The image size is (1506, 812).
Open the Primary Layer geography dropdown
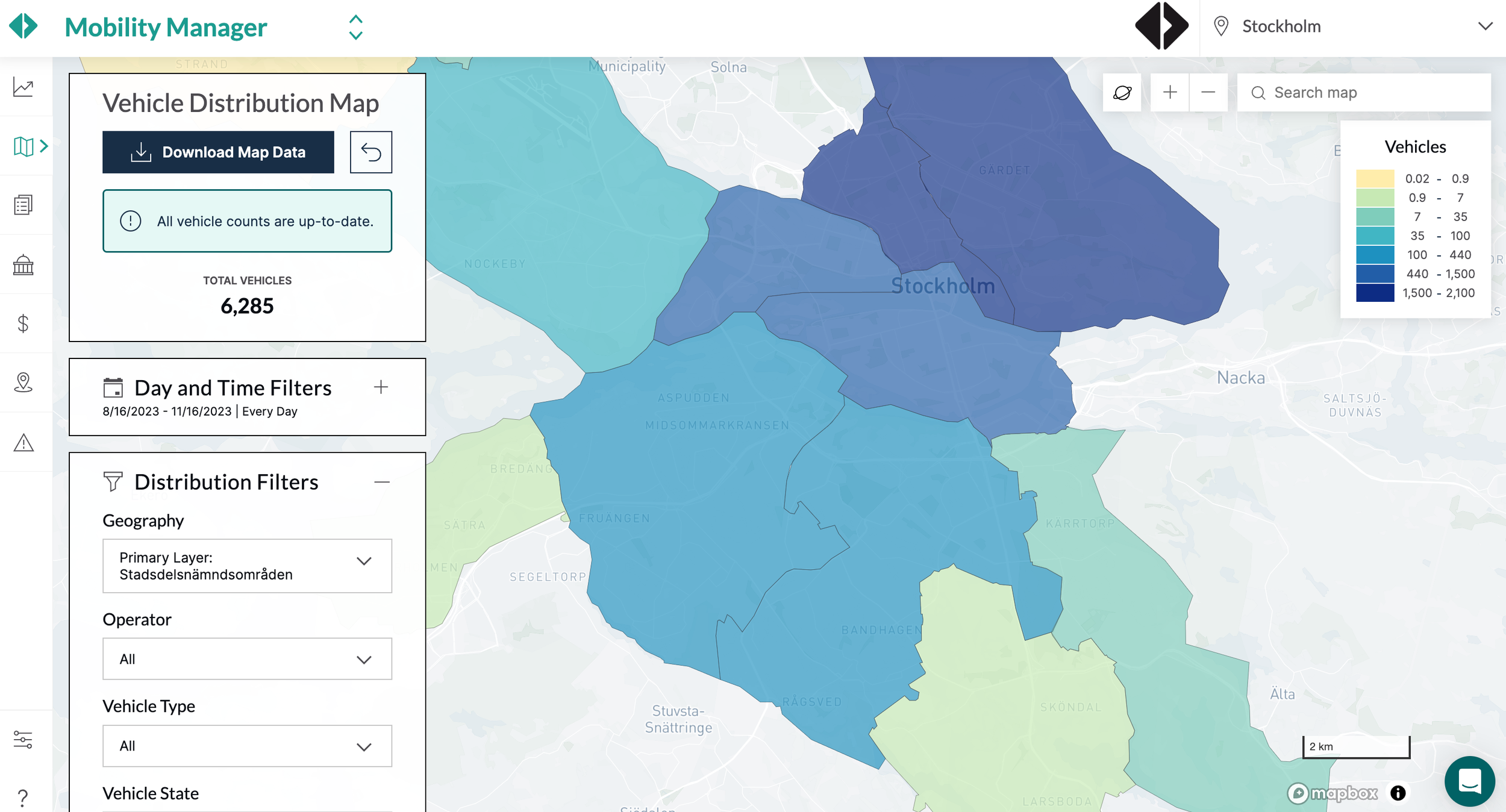pyautogui.click(x=247, y=566)
